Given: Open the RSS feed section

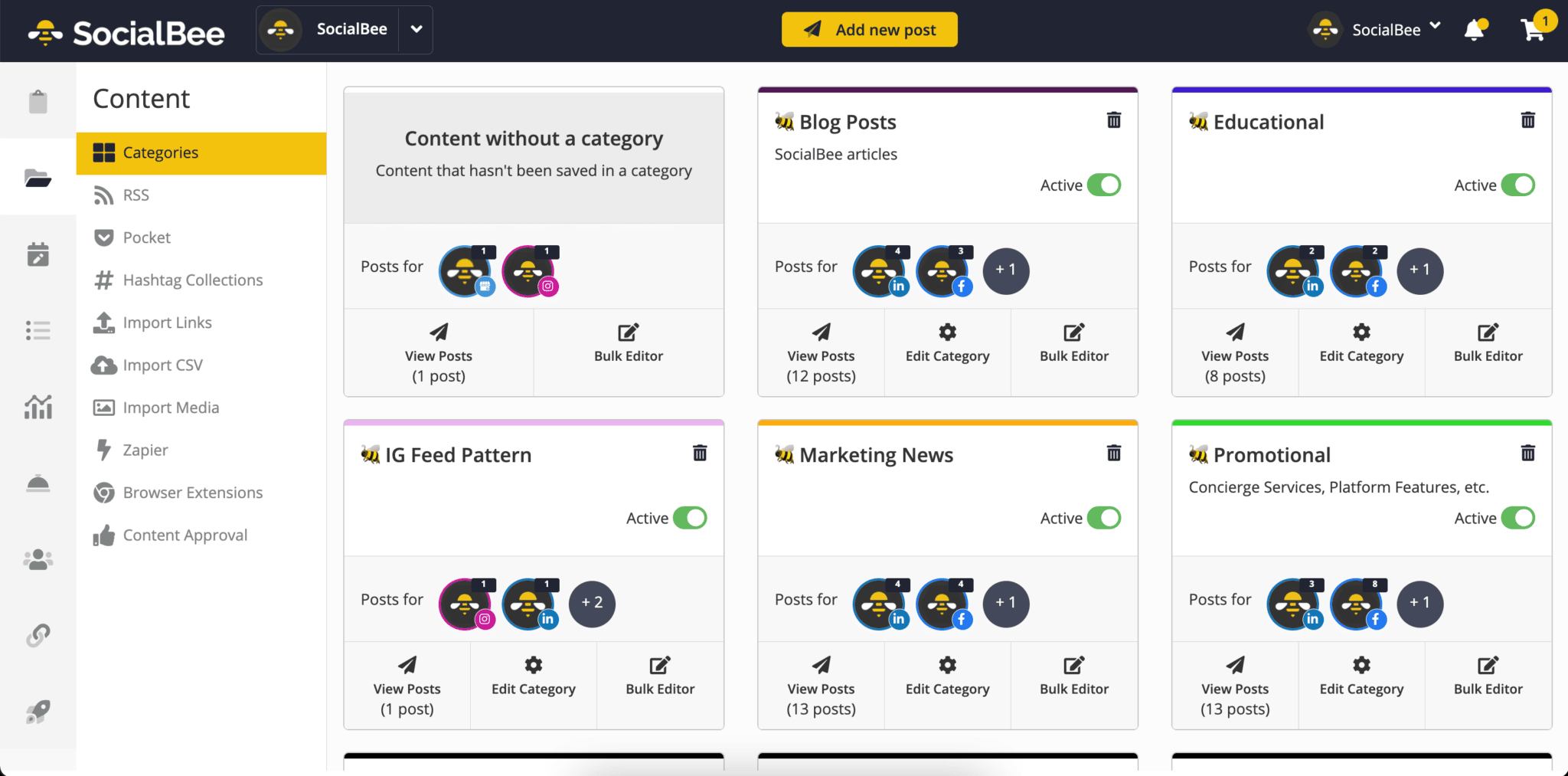Looking at the screenshot, I should coord(136,195).
